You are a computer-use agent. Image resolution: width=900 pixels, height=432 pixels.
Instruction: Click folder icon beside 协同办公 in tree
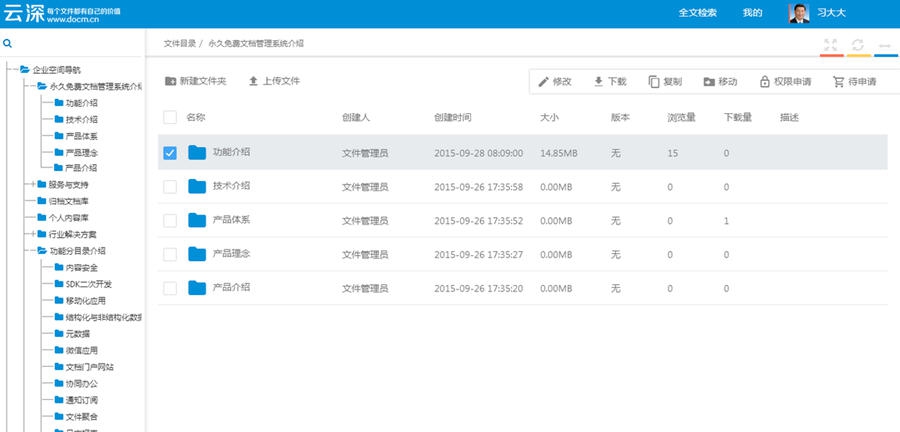(x=59, y=383)
